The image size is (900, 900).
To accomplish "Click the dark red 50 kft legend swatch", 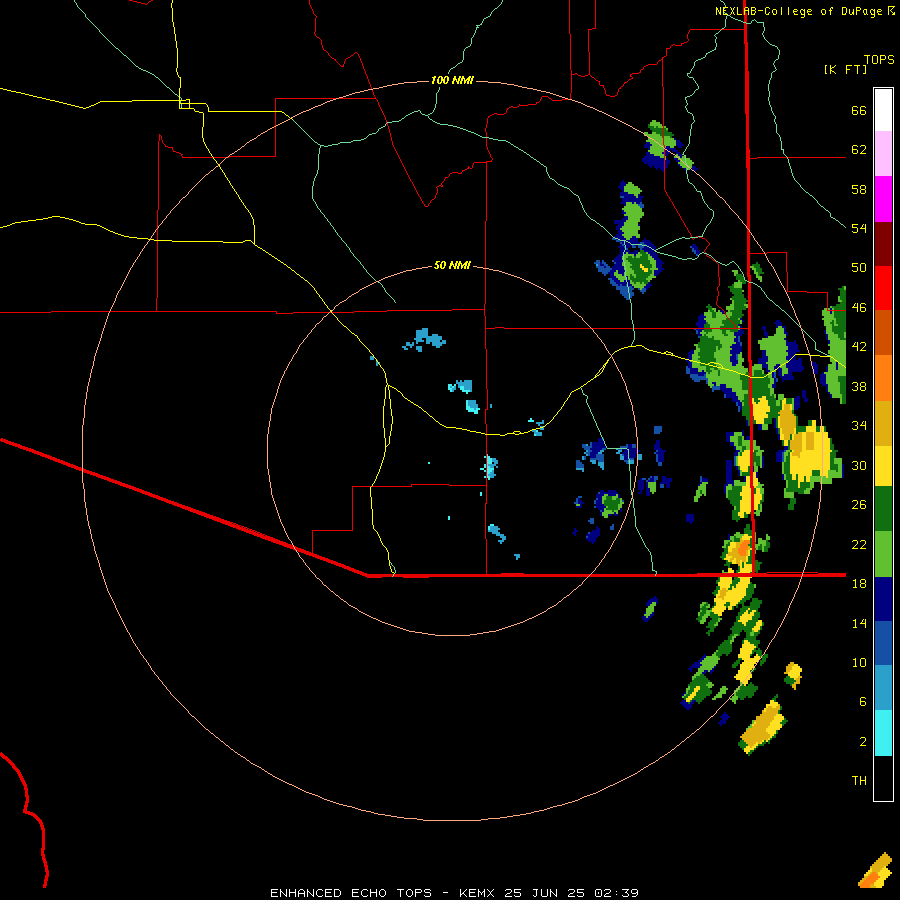I will pos(883,244).
